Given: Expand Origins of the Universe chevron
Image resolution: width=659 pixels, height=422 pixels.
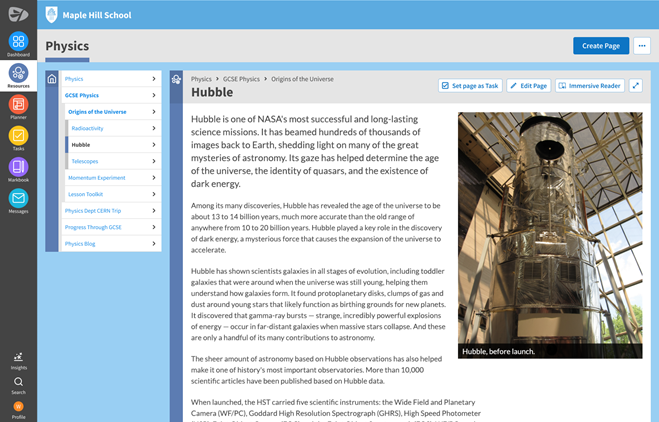Looking at the screenshot, I should coord(154,112).
